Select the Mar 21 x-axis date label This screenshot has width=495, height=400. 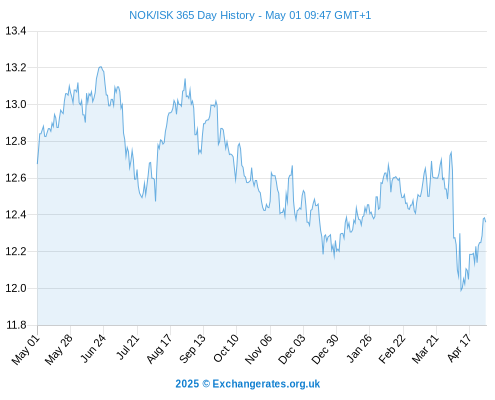(x=425, y=349)
